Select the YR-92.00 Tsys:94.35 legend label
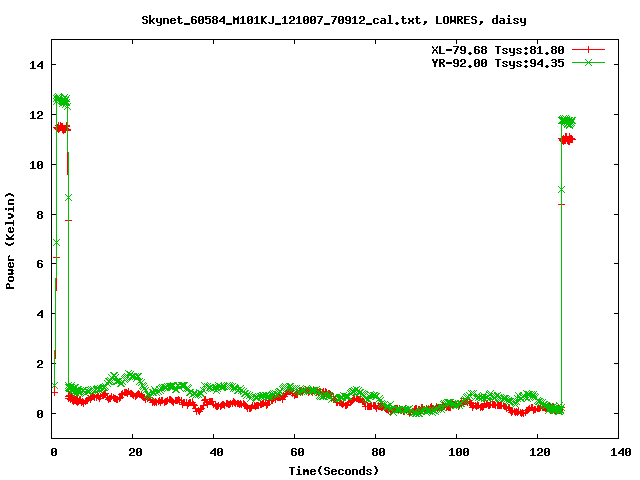 498,63
